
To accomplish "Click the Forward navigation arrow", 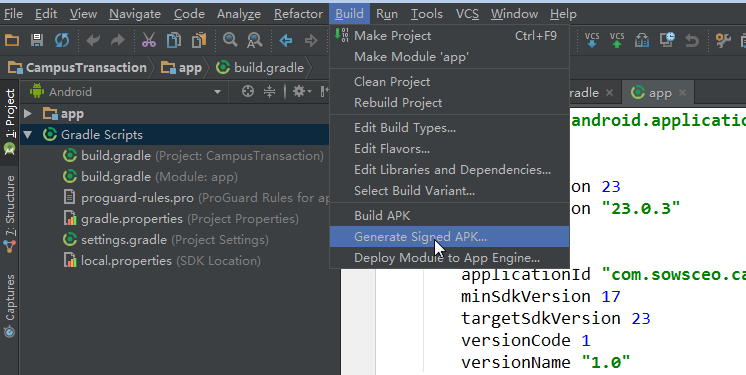I will (x=311, y=40).
